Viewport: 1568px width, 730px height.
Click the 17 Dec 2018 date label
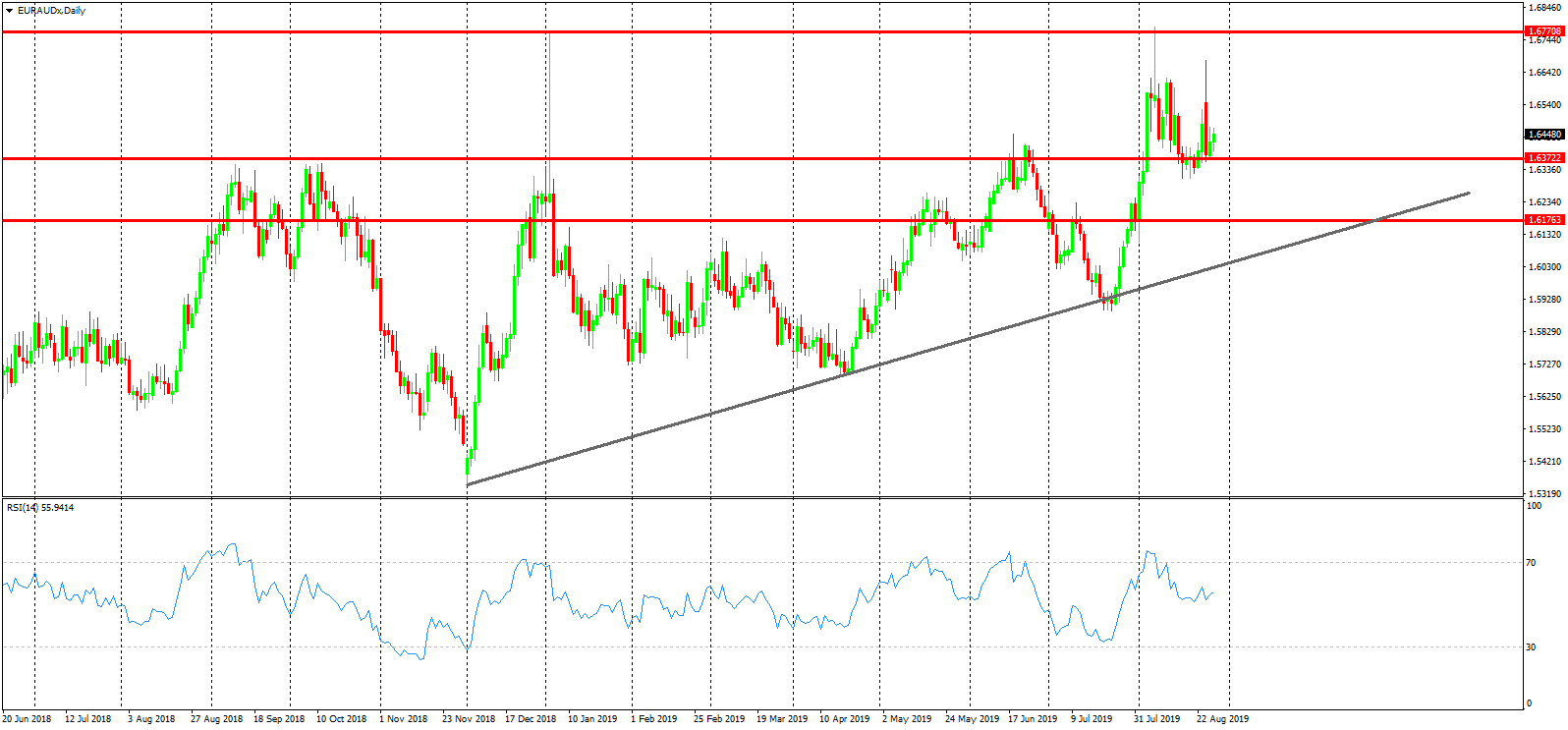click(x=531, y=718)
